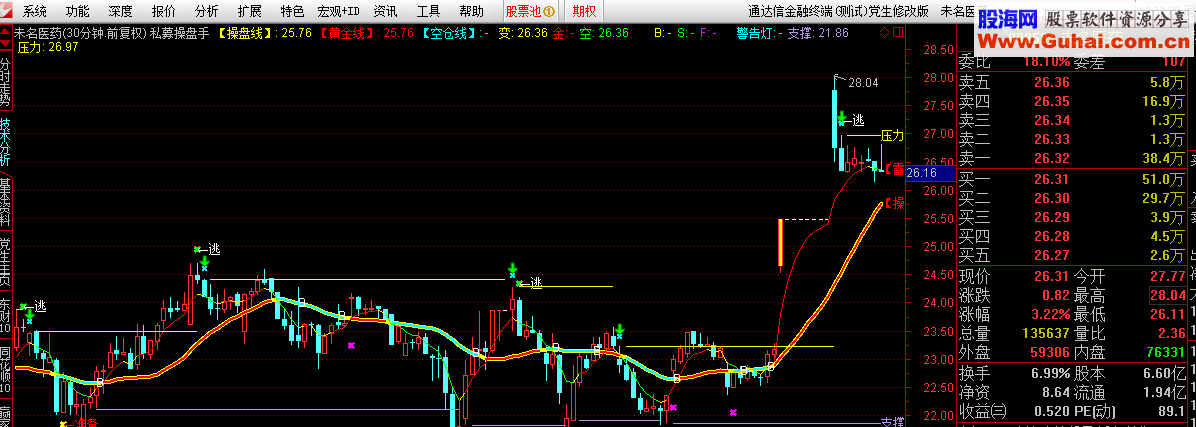The width and height of the screenshot is (1196, 427).
Task: Click the 净资 value 8.64
Action: point(1057,393)
